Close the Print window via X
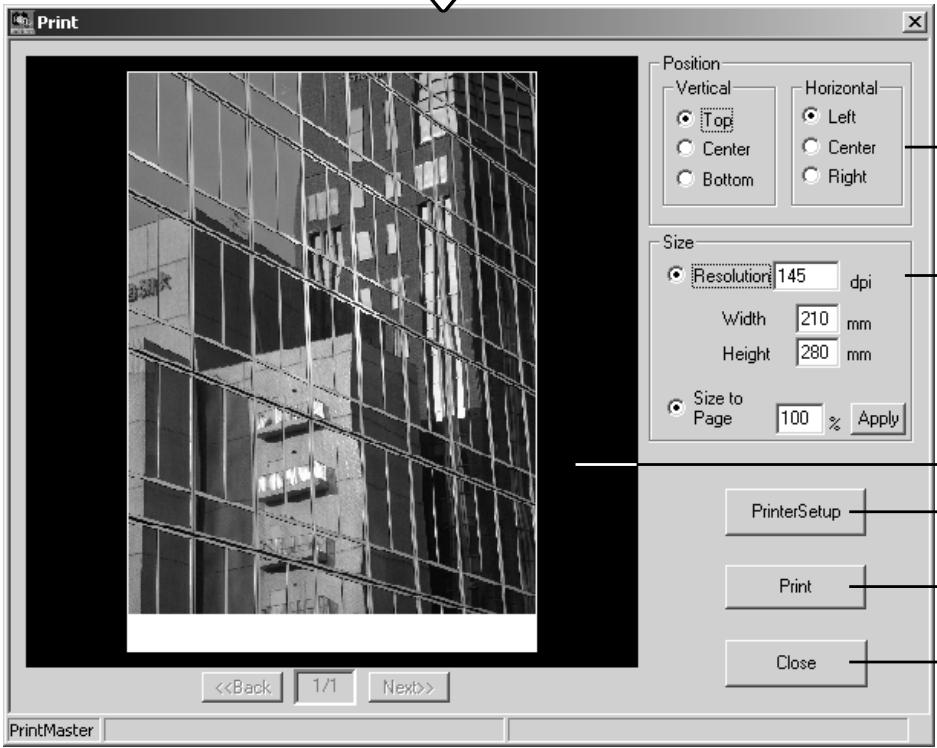The height and width of the screenshot is (748, 937). 914,22
